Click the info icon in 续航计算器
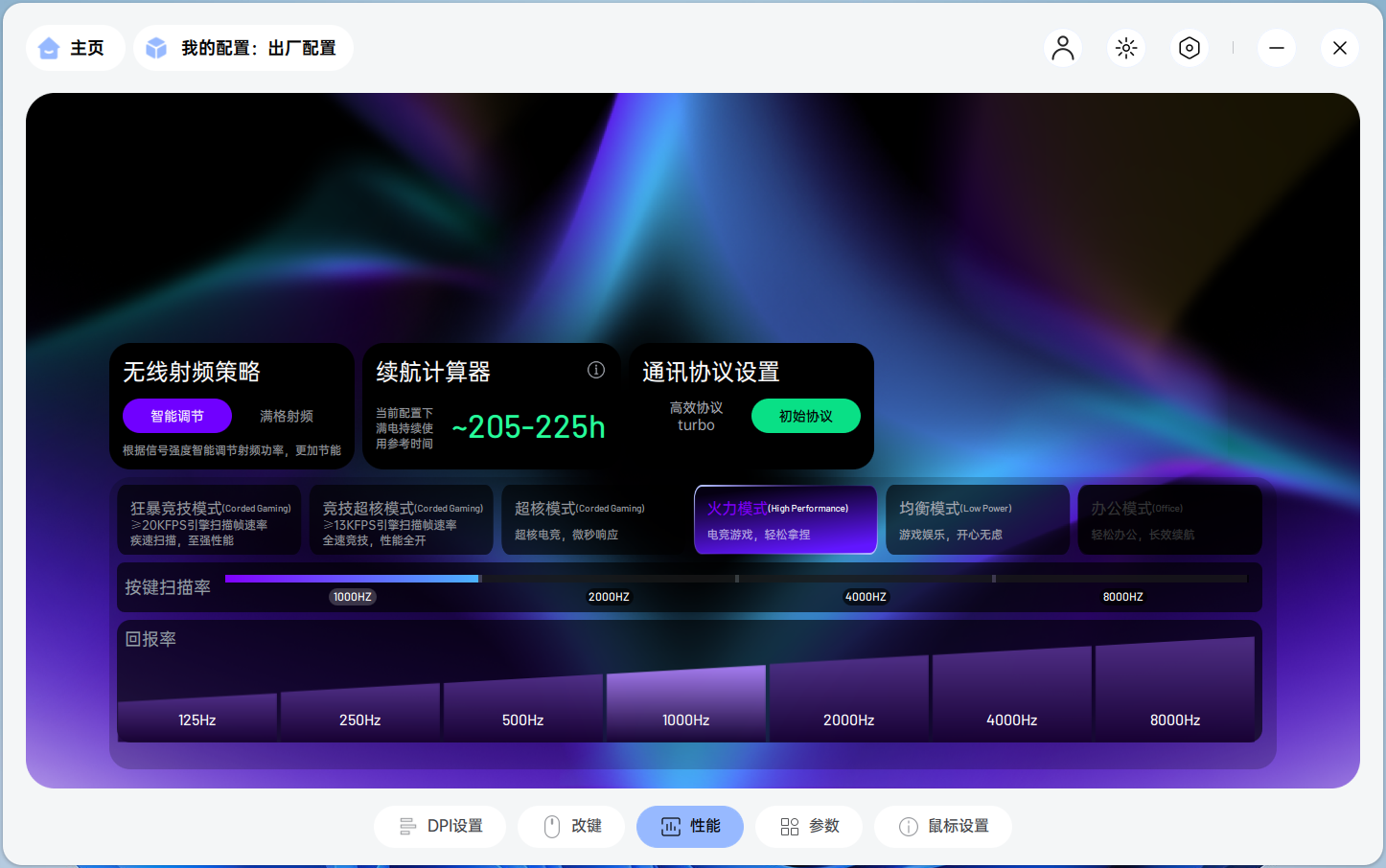1386x868 pixels. [596, 370]
